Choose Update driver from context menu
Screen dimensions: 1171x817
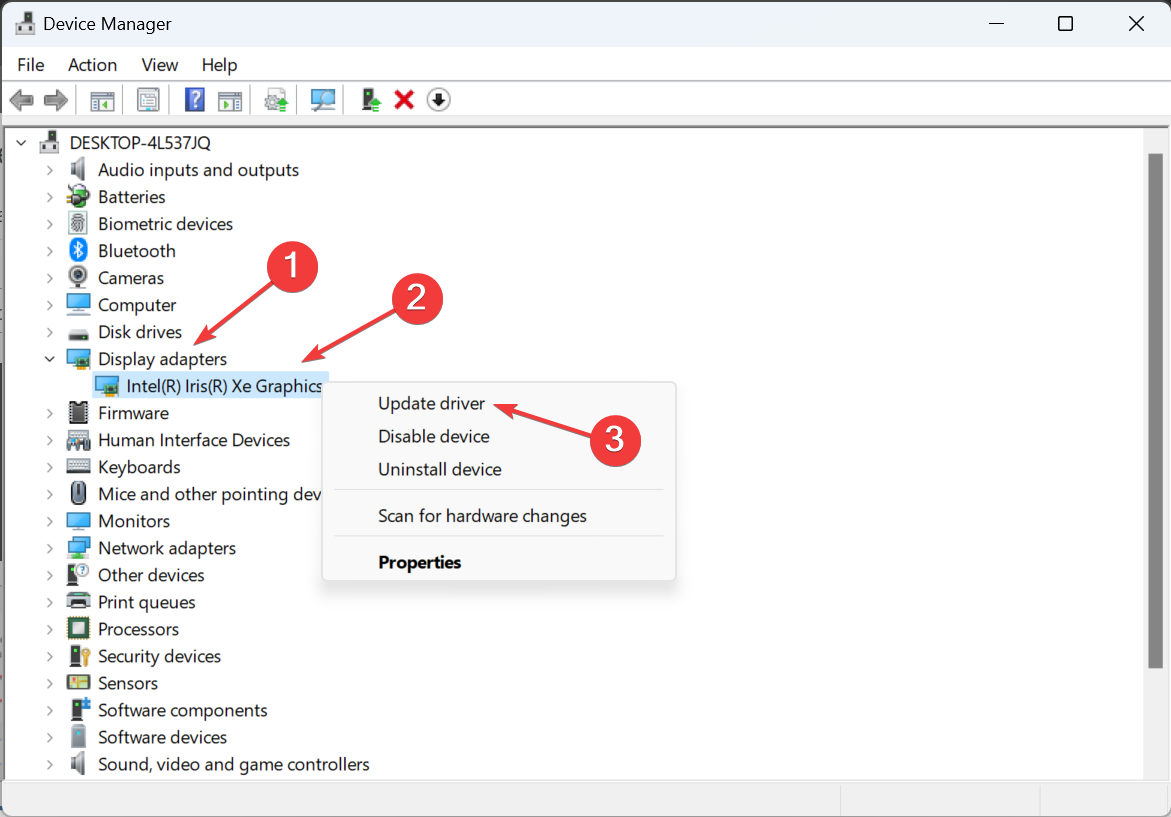click(431, 403)
